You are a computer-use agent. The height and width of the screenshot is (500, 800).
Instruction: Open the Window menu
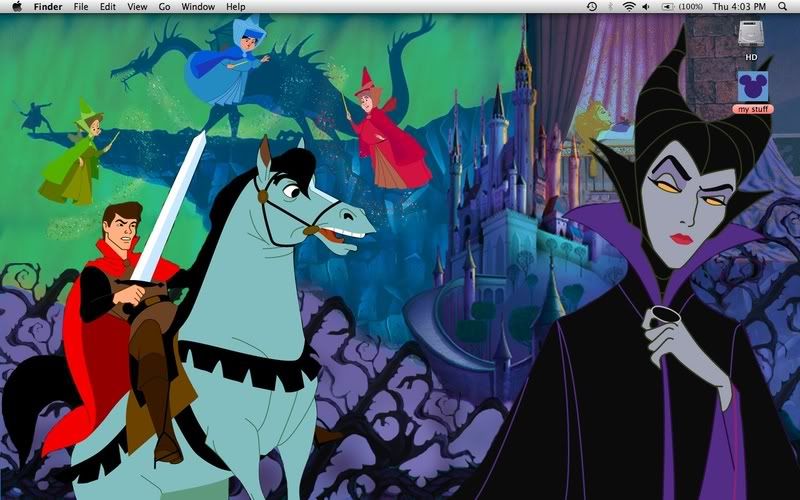point(198,6)
